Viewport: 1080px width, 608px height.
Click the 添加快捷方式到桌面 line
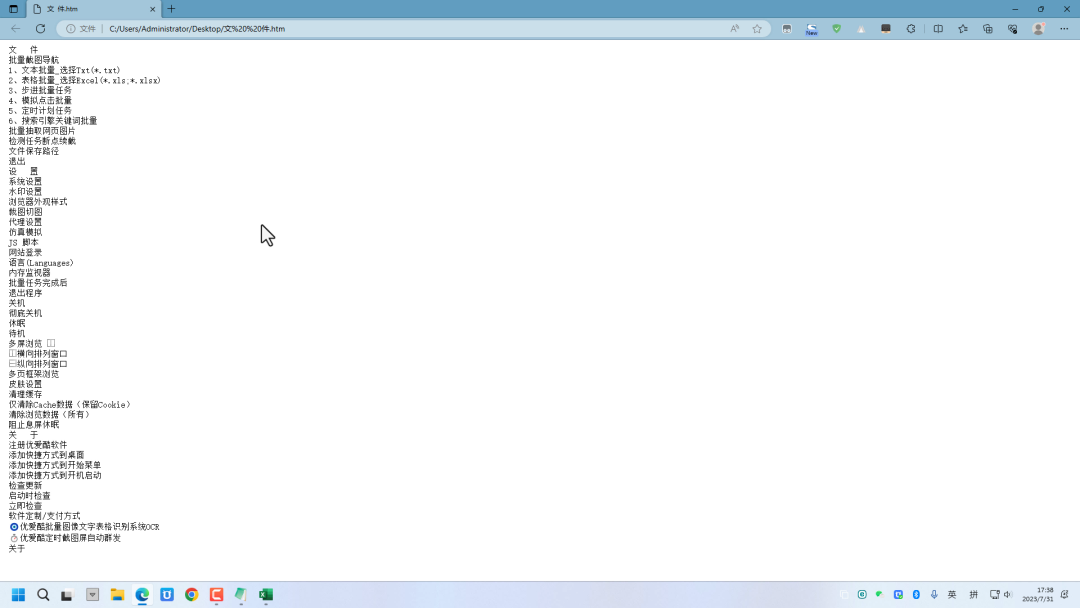coord(46,455)
